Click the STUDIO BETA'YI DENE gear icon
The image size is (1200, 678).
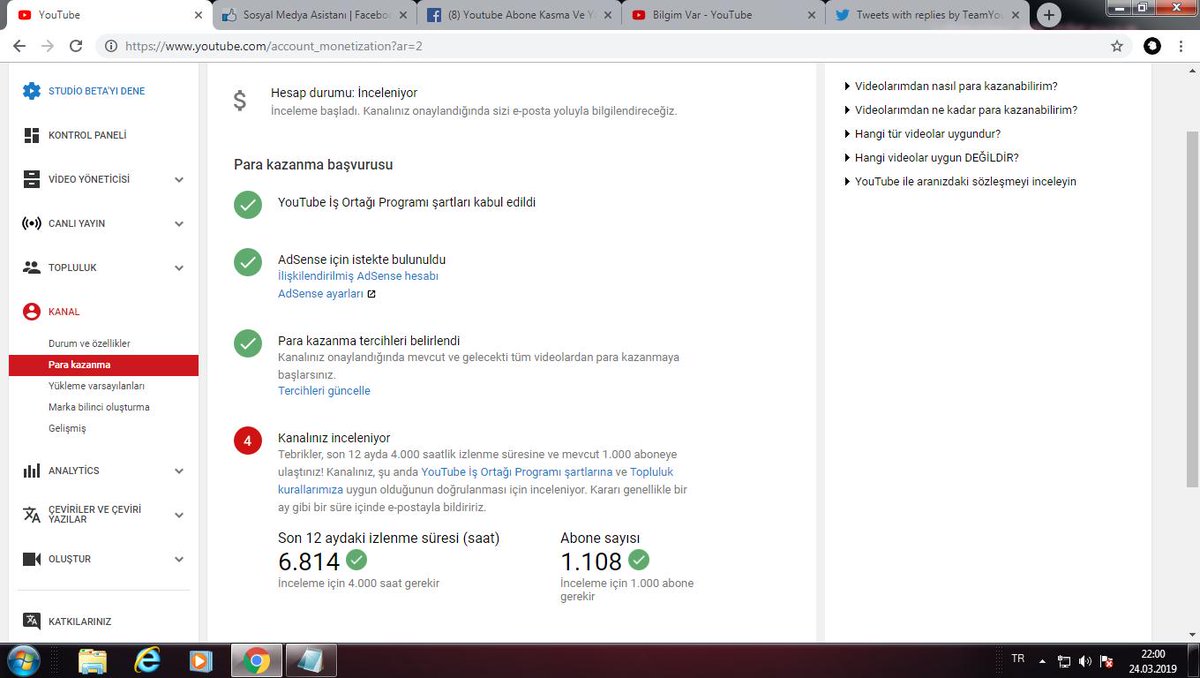[31, 91]
